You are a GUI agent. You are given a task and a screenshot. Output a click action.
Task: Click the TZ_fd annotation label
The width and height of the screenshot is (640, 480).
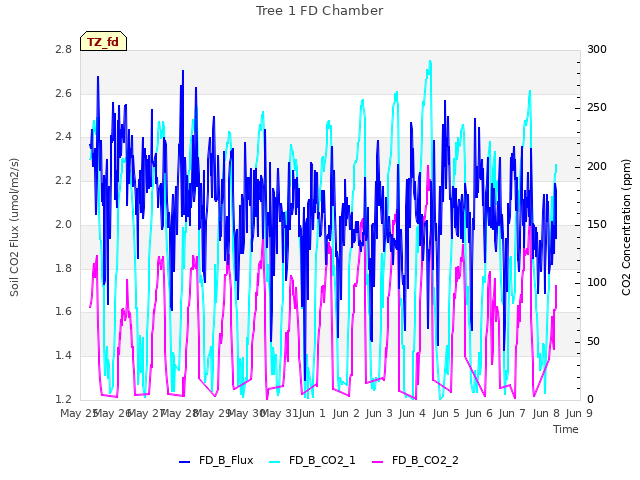(103, 42)
